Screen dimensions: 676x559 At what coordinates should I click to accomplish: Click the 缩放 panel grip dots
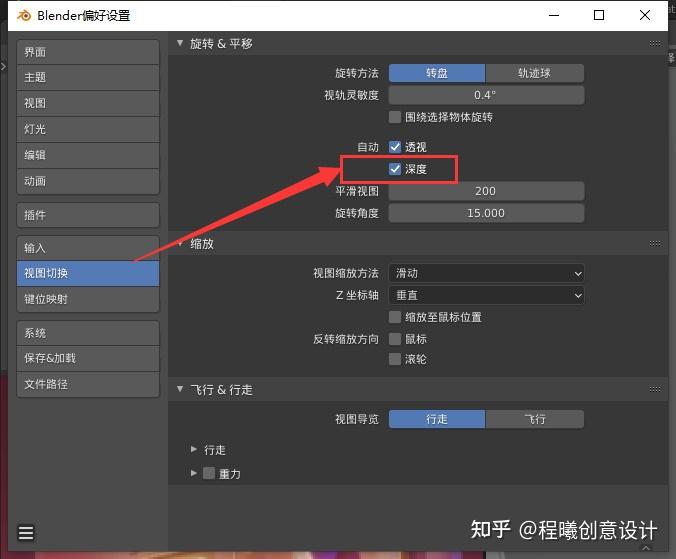tap(655, 244)
